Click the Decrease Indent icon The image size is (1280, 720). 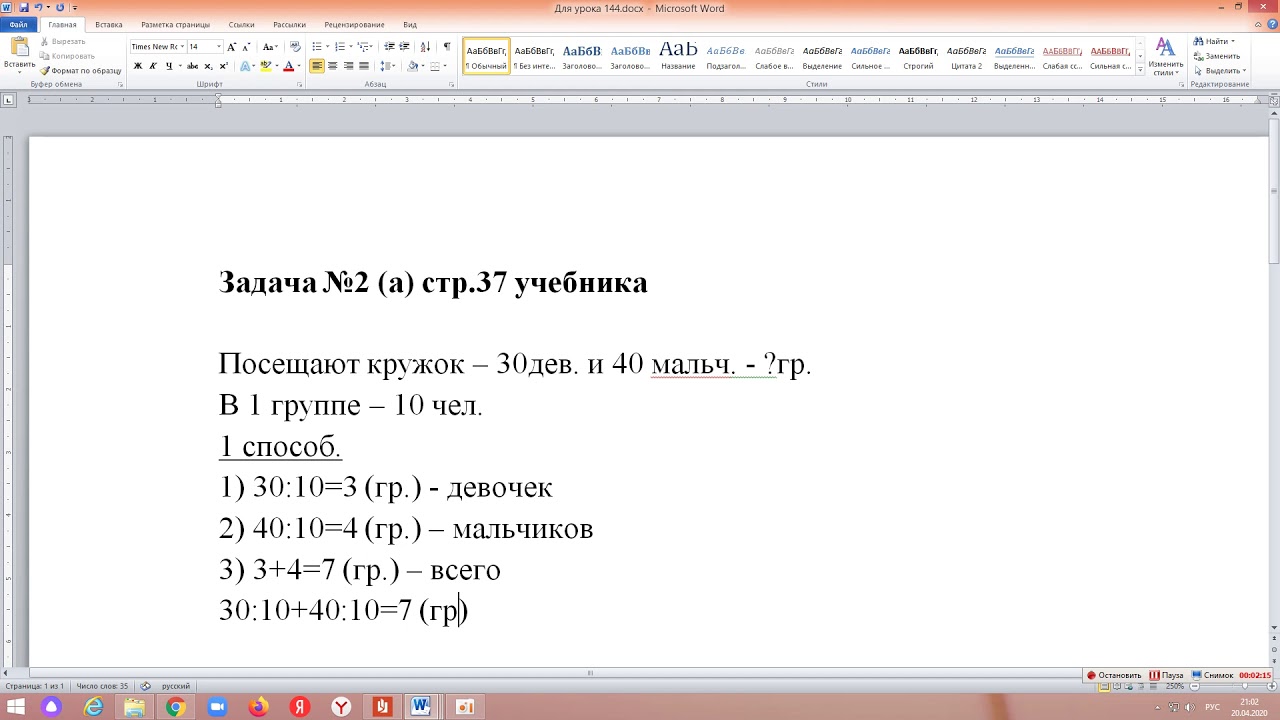coord(389,47)
